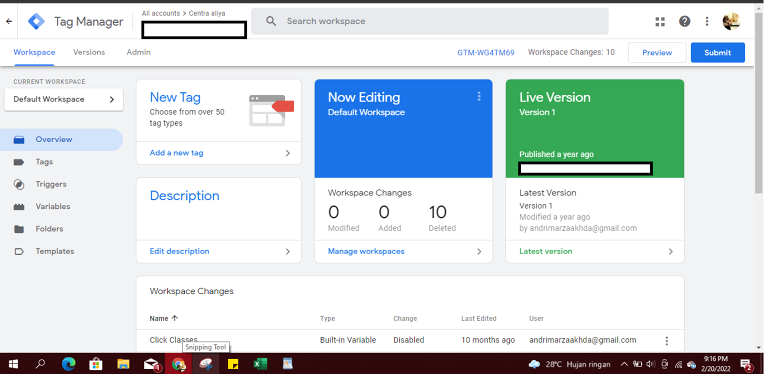768x374 pixels.
Task: Click the Chrome icon on the taskbar
Action: [x=178, y=364]
